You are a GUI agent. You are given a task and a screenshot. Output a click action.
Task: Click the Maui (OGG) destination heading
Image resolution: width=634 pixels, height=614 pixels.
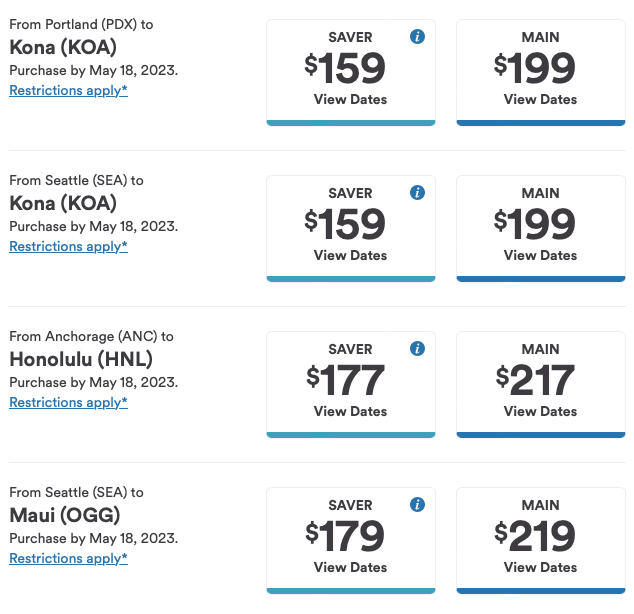tap(64, 515)
